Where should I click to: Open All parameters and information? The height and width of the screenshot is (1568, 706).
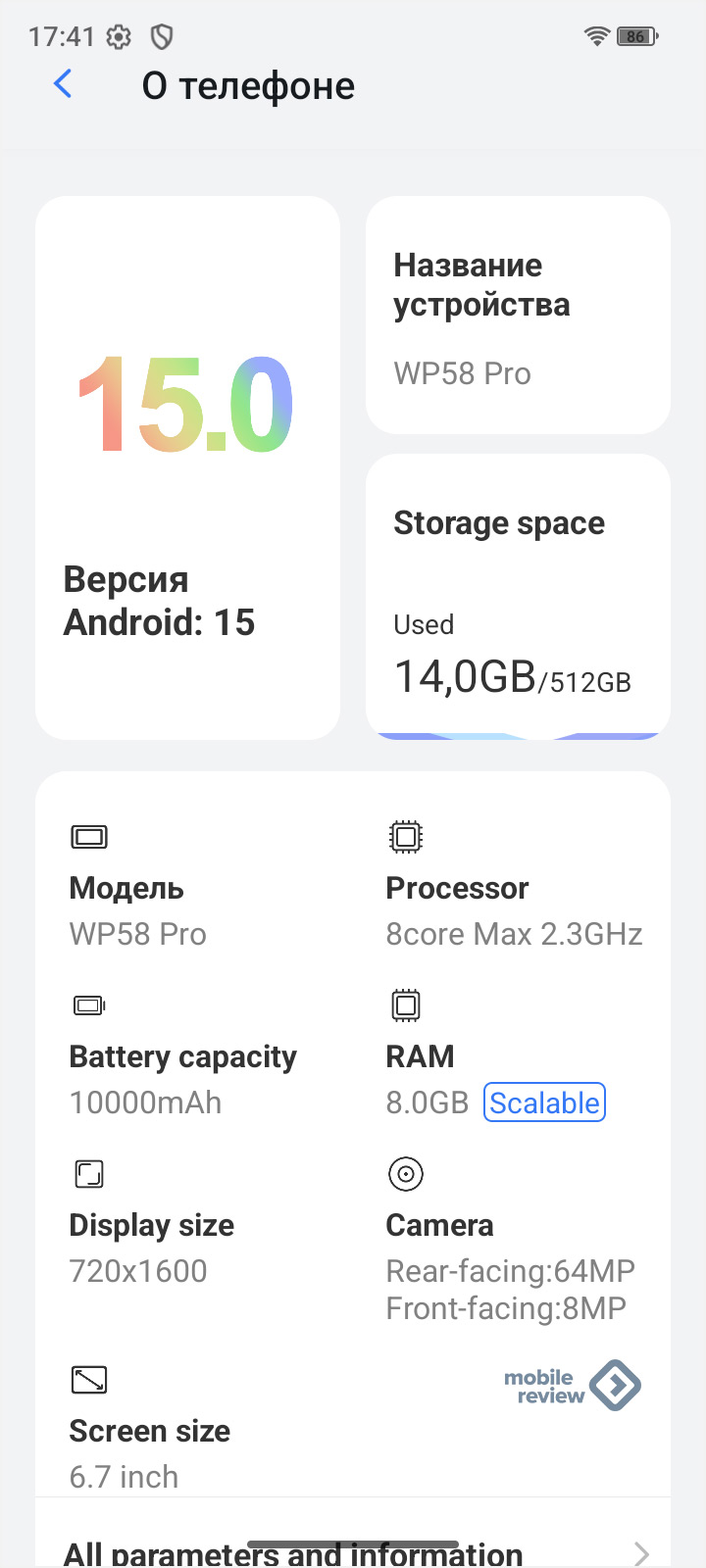point(294,1554)
